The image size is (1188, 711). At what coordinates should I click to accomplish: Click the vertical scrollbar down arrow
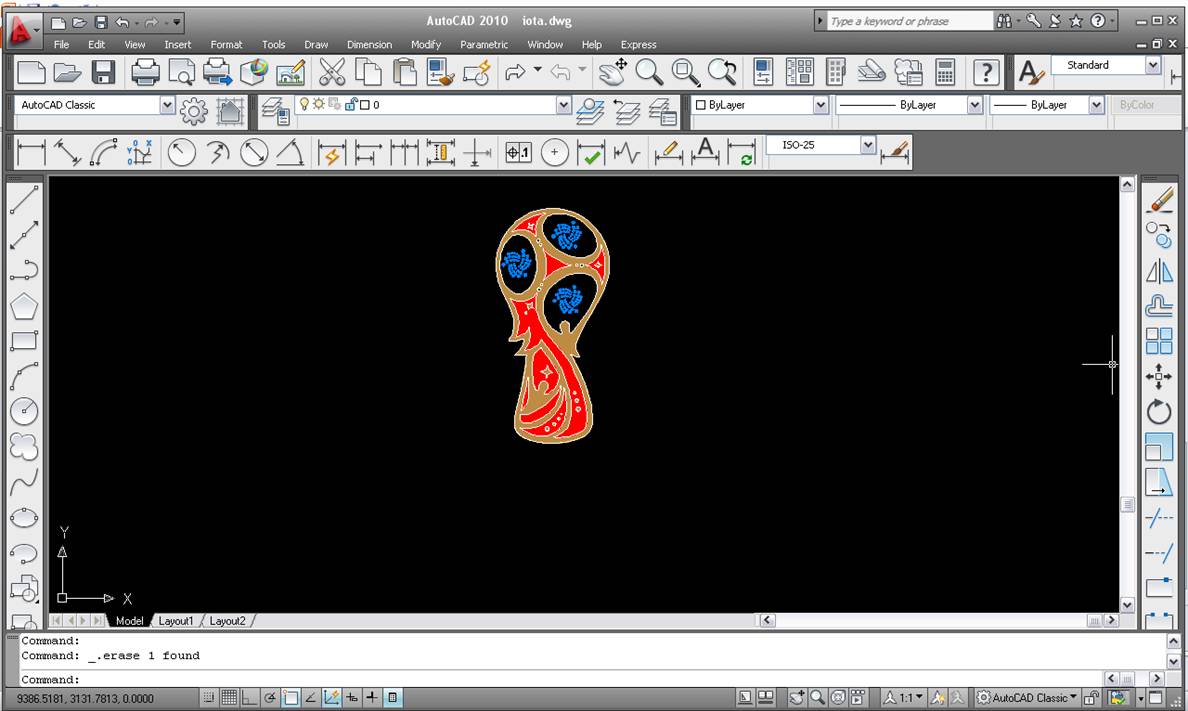1127,605
